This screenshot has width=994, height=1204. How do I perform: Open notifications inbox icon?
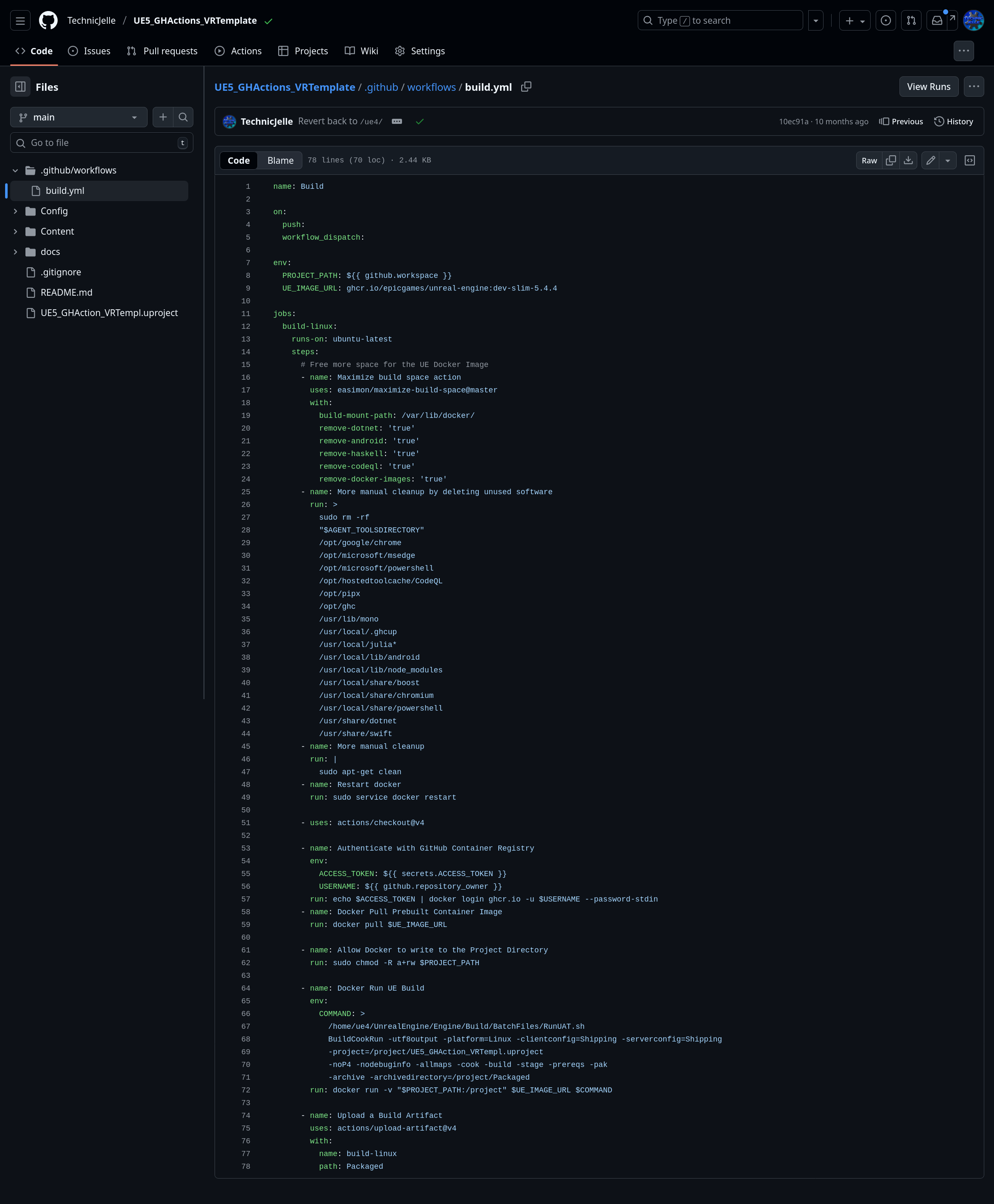tap(937, 21)
